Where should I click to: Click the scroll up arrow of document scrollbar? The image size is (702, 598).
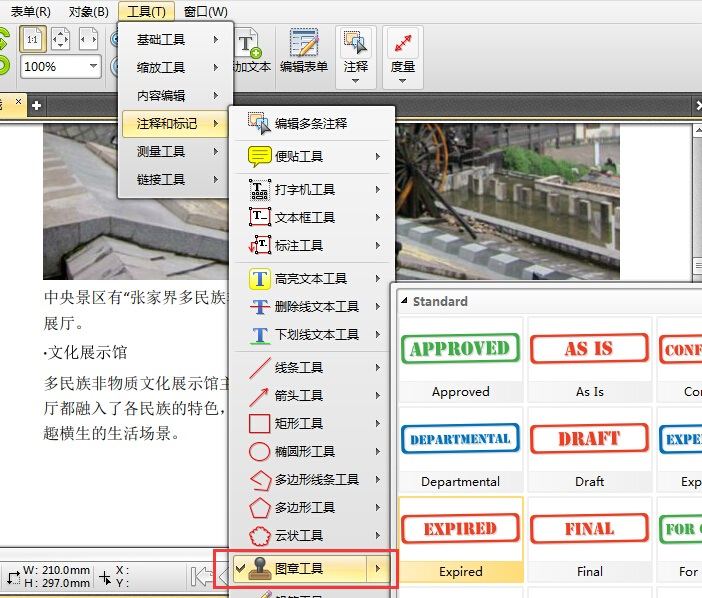click(698, 131)
